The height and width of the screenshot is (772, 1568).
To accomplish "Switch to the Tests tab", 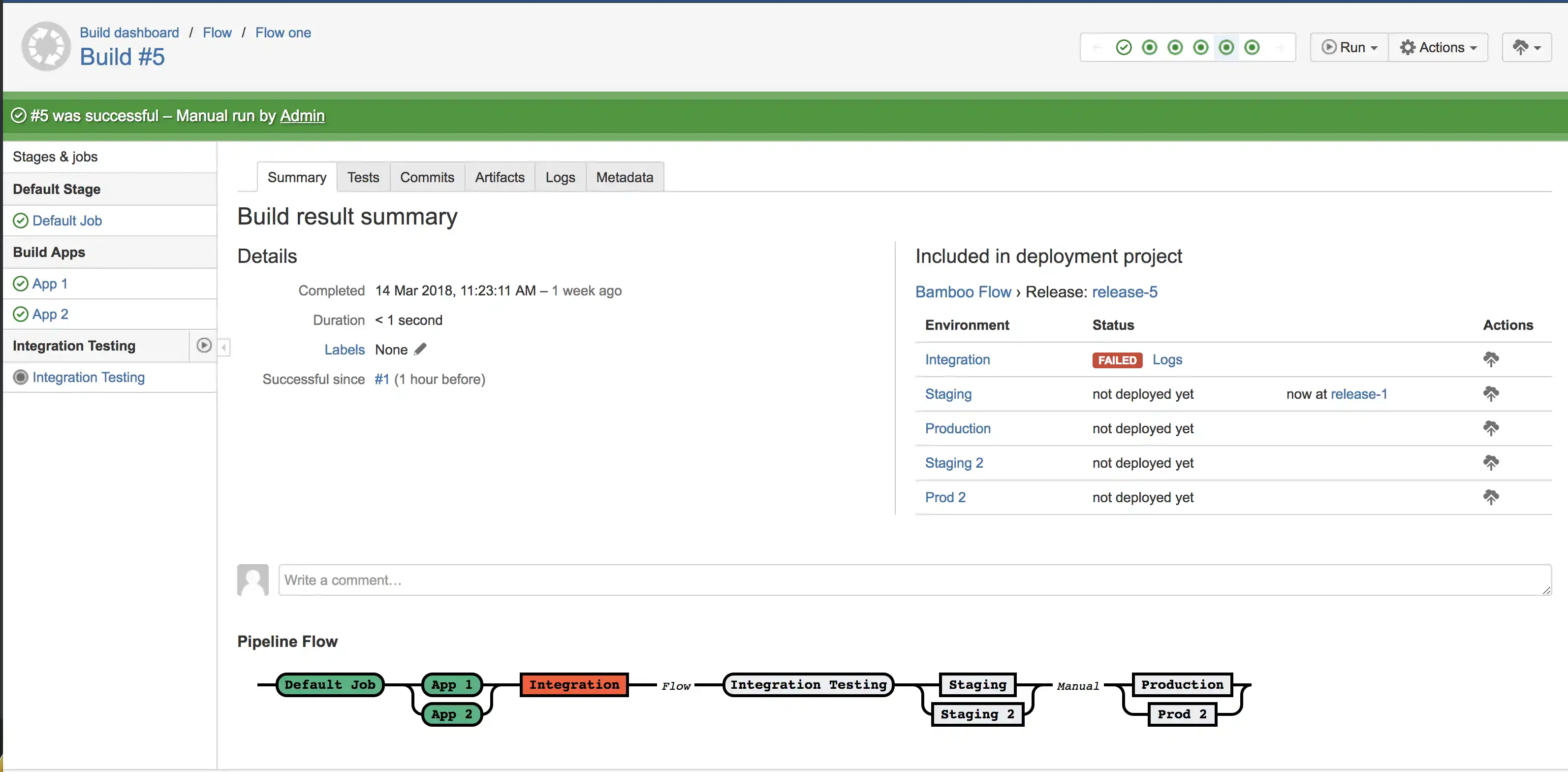I will (363, 177).
